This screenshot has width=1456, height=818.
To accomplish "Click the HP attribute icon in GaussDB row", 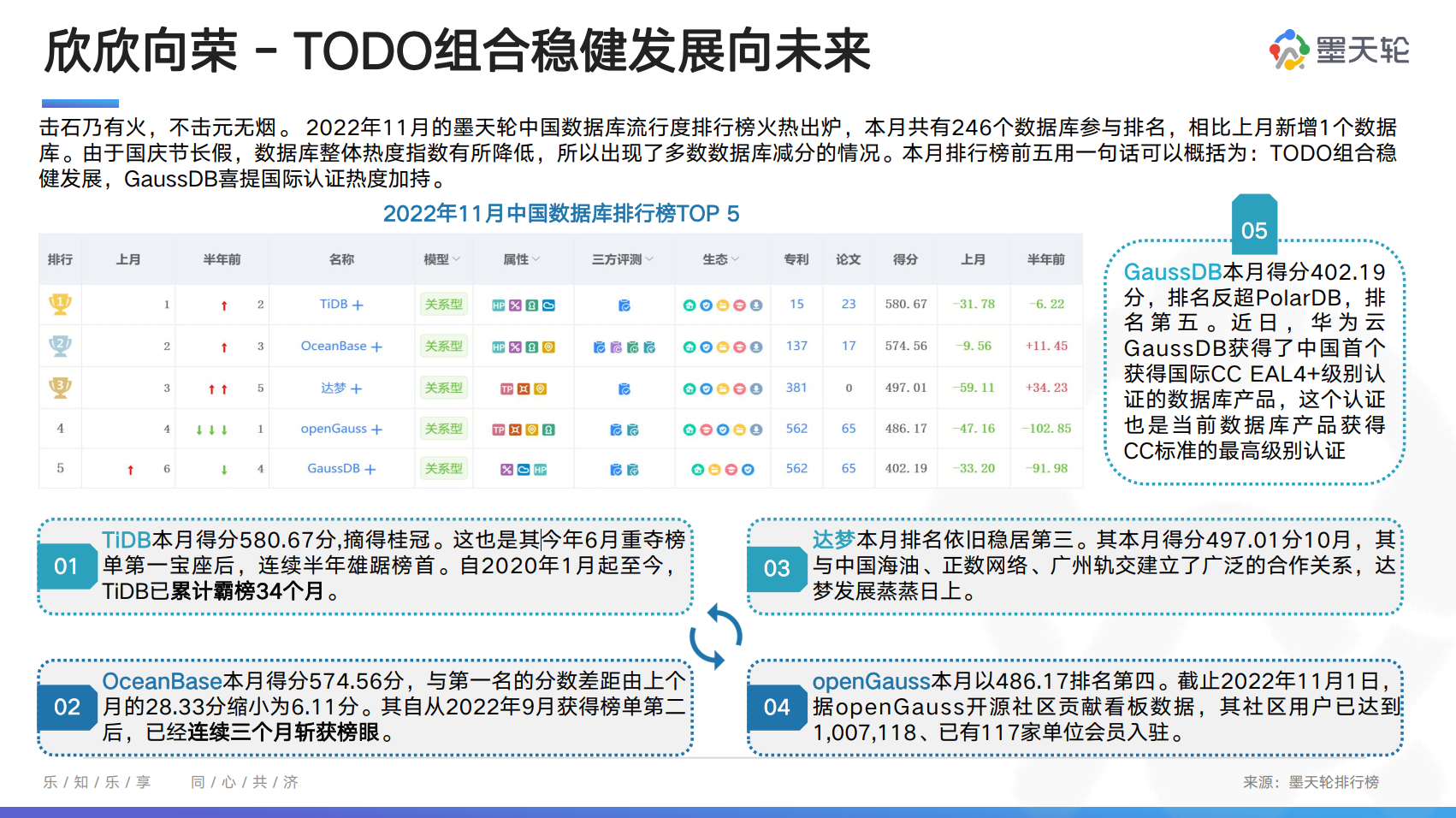I will pos(540,470).
